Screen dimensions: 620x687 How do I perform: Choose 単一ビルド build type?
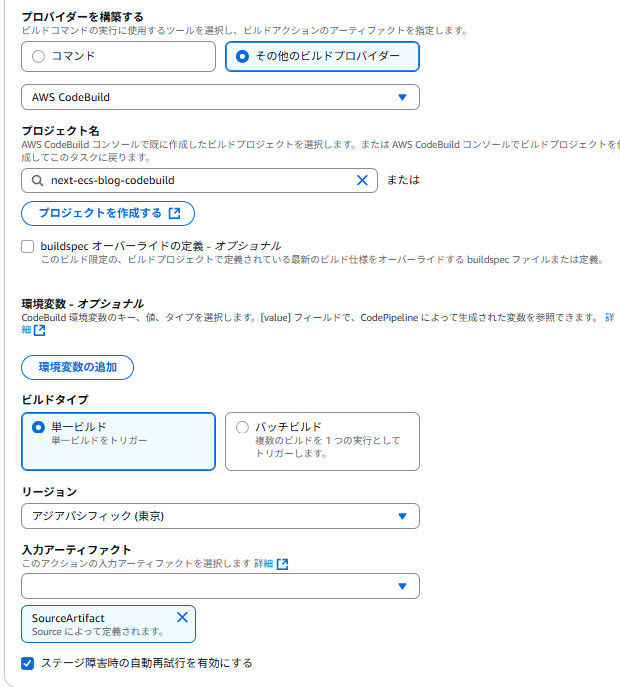point(39,427)
